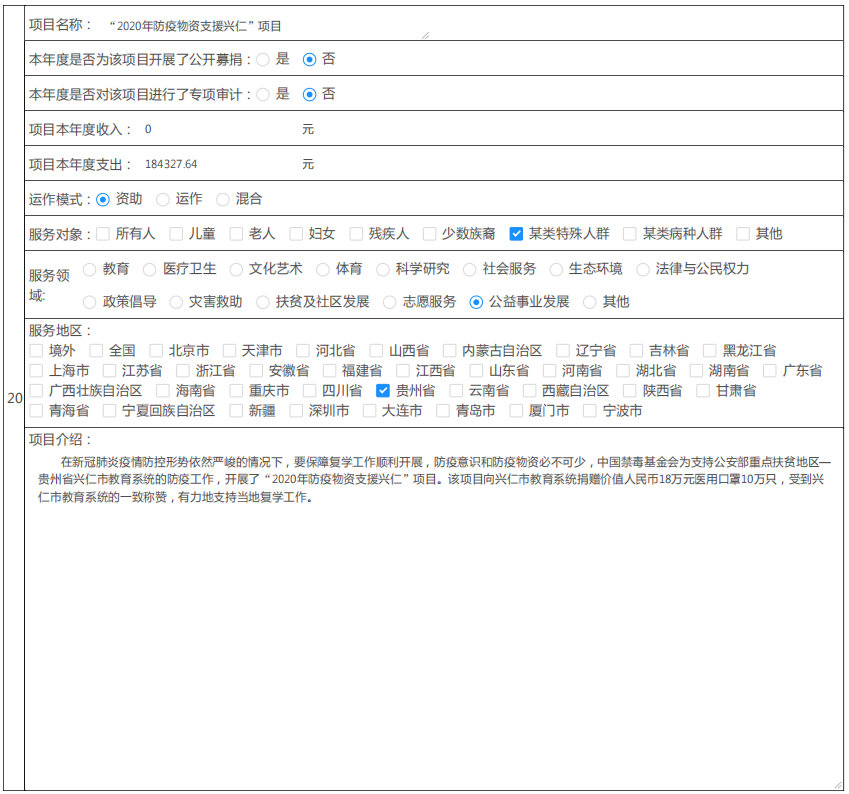This screenshot has width=849, height=794.
Task: Check the '宁波市' region checkbox
Action: coord(590,411)
